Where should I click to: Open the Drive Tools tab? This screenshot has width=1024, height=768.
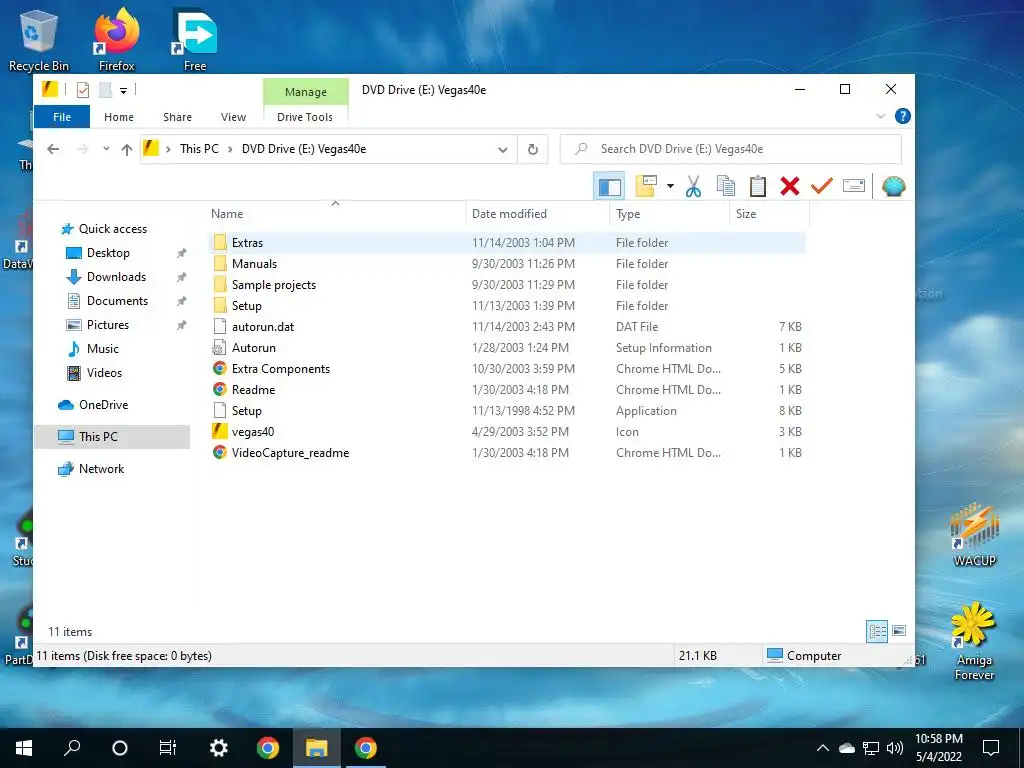click(305, 117)
